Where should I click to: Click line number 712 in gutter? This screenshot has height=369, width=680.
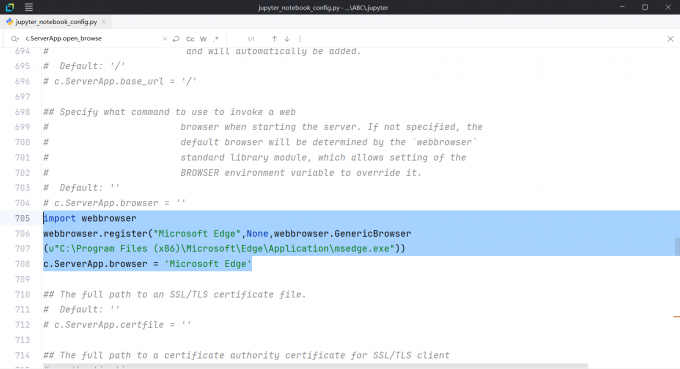(x=22, y=325)
